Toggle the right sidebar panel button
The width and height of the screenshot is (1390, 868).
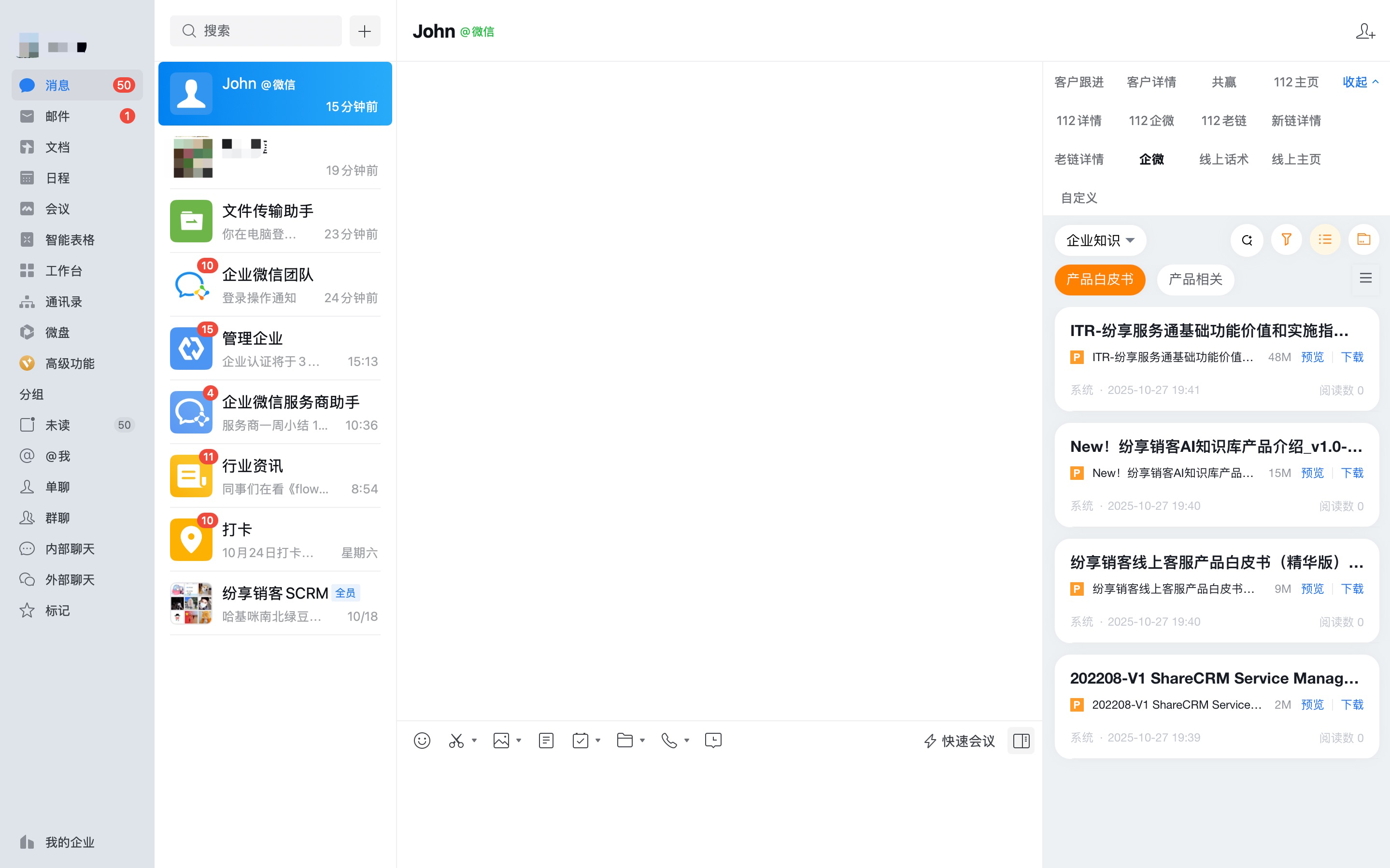(x=1021, y=741)
